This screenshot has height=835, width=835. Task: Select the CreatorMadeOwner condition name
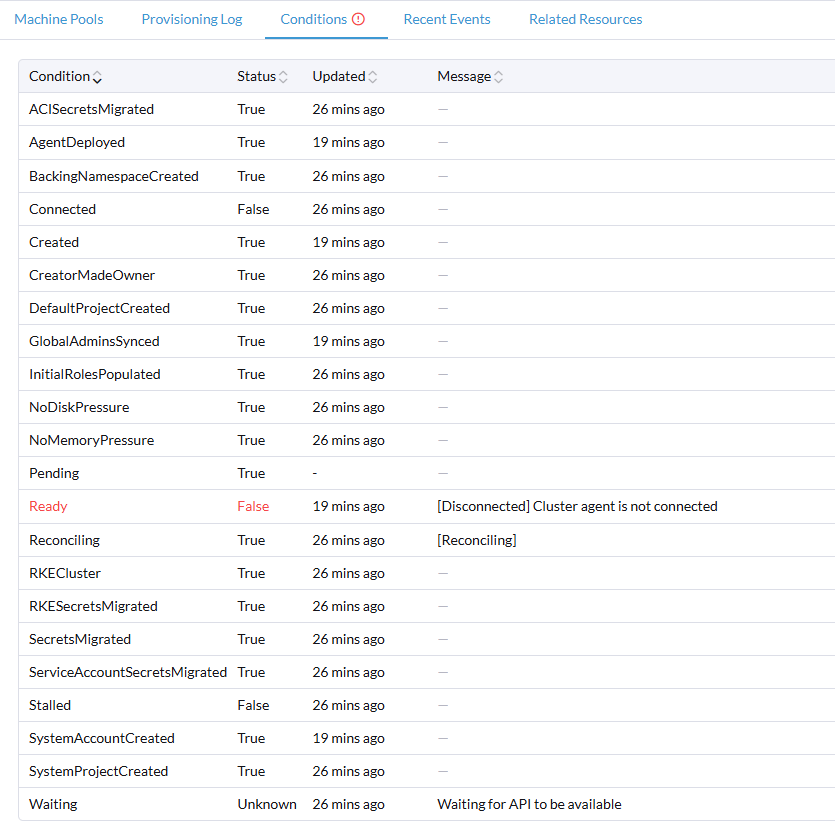[x=92, y=275]
